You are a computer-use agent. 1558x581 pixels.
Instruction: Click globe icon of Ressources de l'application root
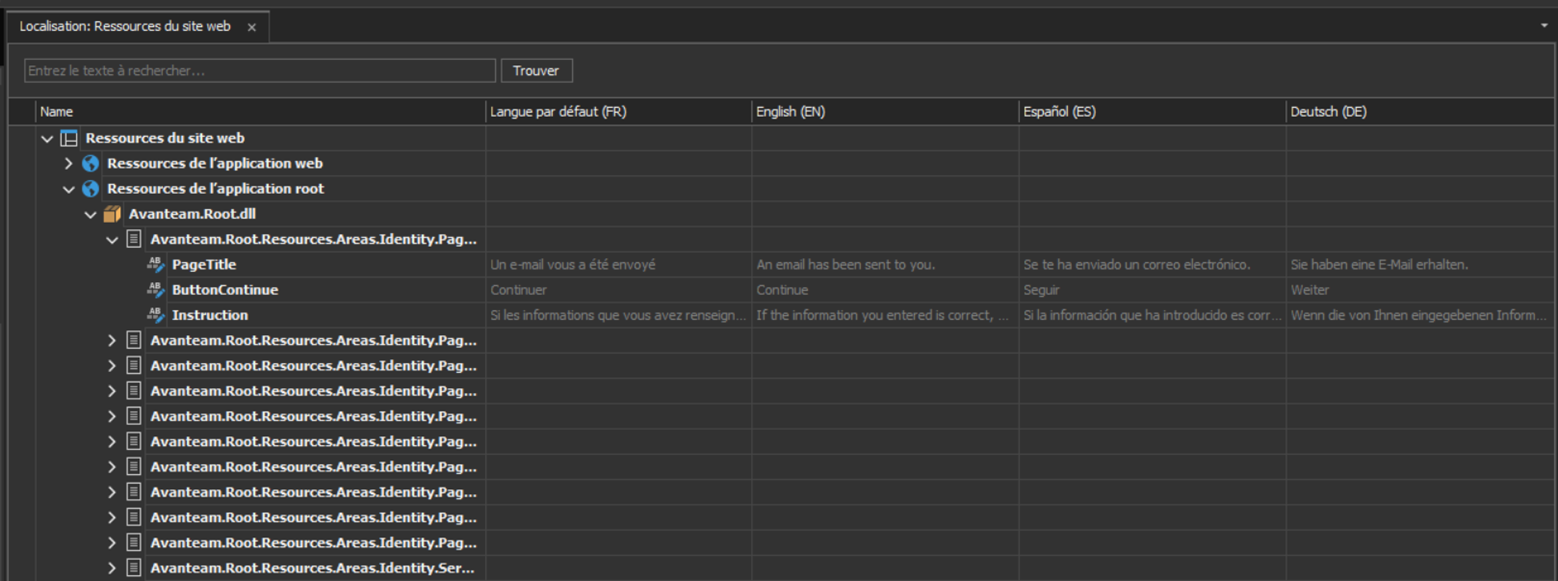[91, 189]
